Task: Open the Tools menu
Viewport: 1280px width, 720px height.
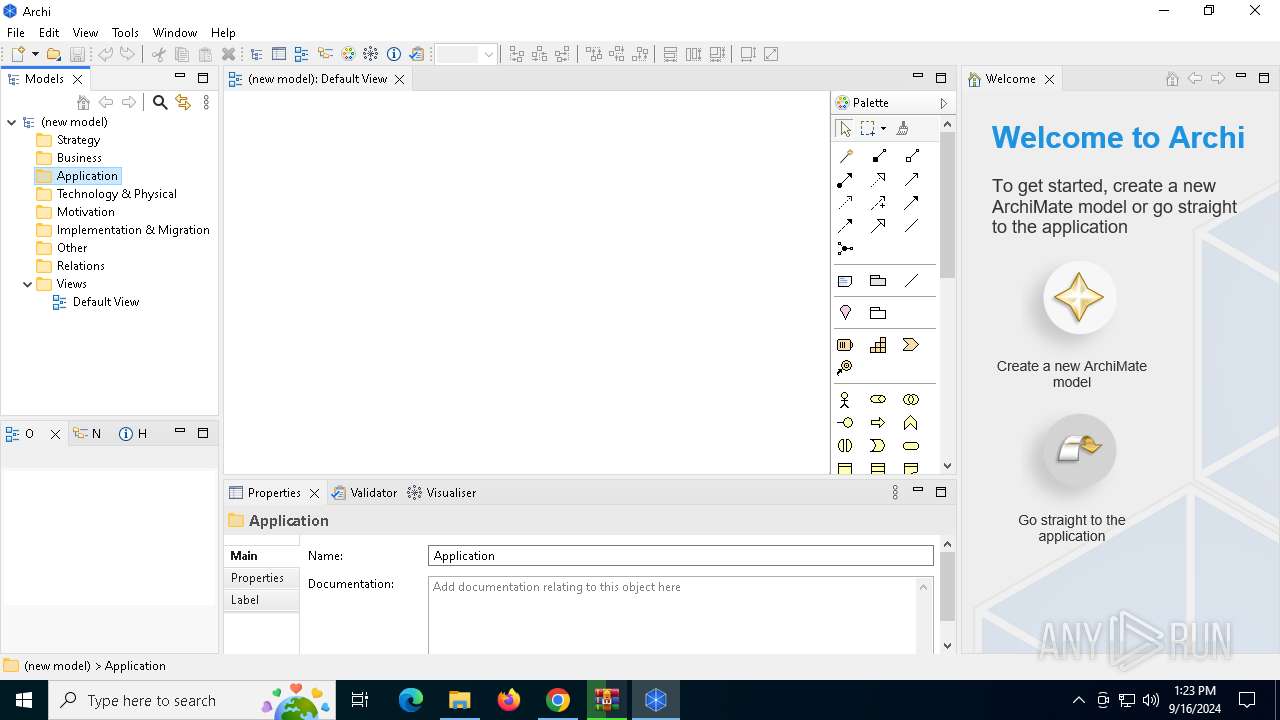Action: (125, 32)
